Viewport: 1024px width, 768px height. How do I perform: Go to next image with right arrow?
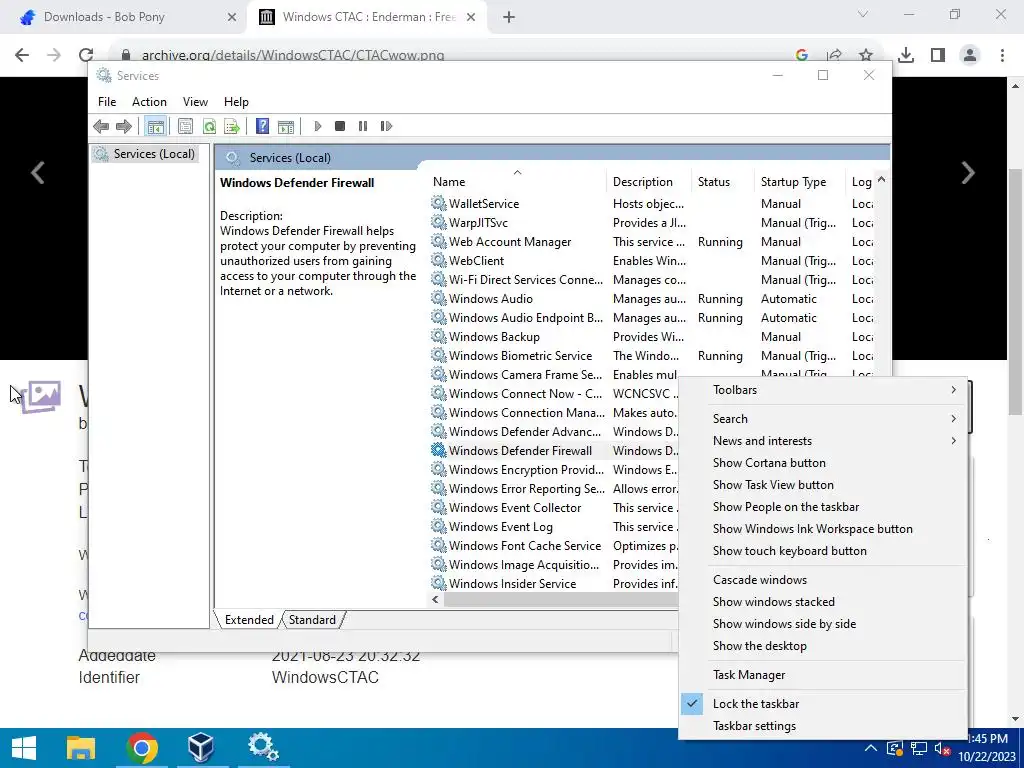pyautogui.click(x=968, y=172)
